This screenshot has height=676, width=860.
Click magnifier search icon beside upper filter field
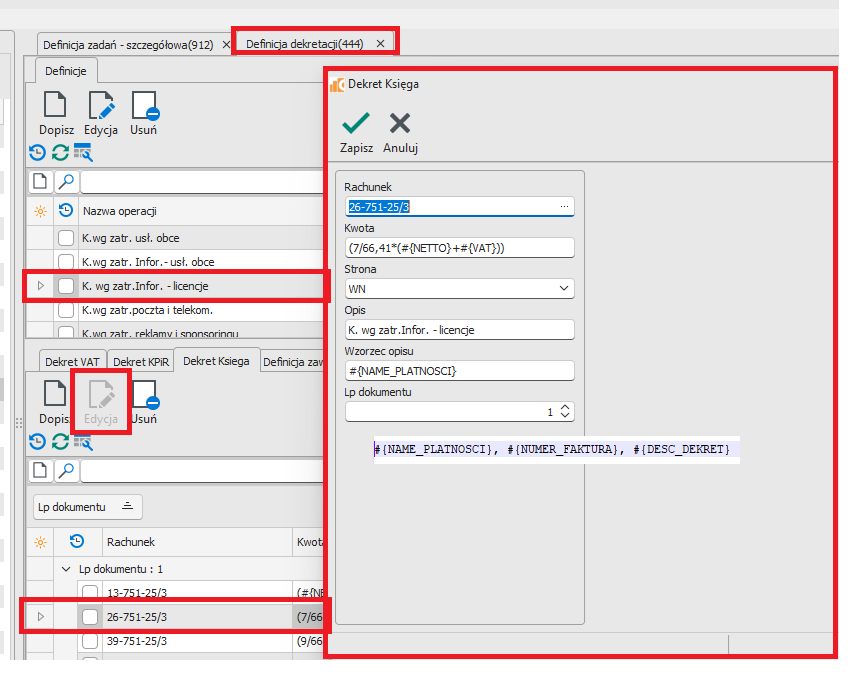(x=66, y=182)
